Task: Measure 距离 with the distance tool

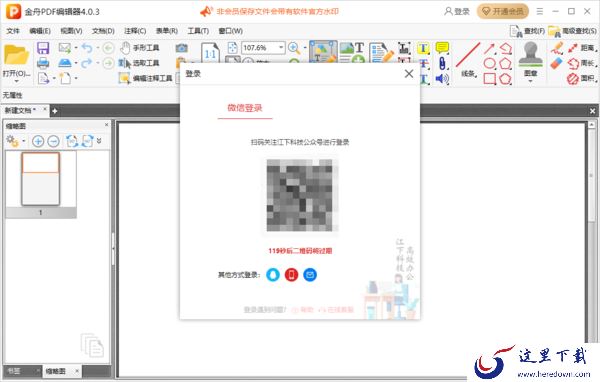Action: click(x=582, y=48)
